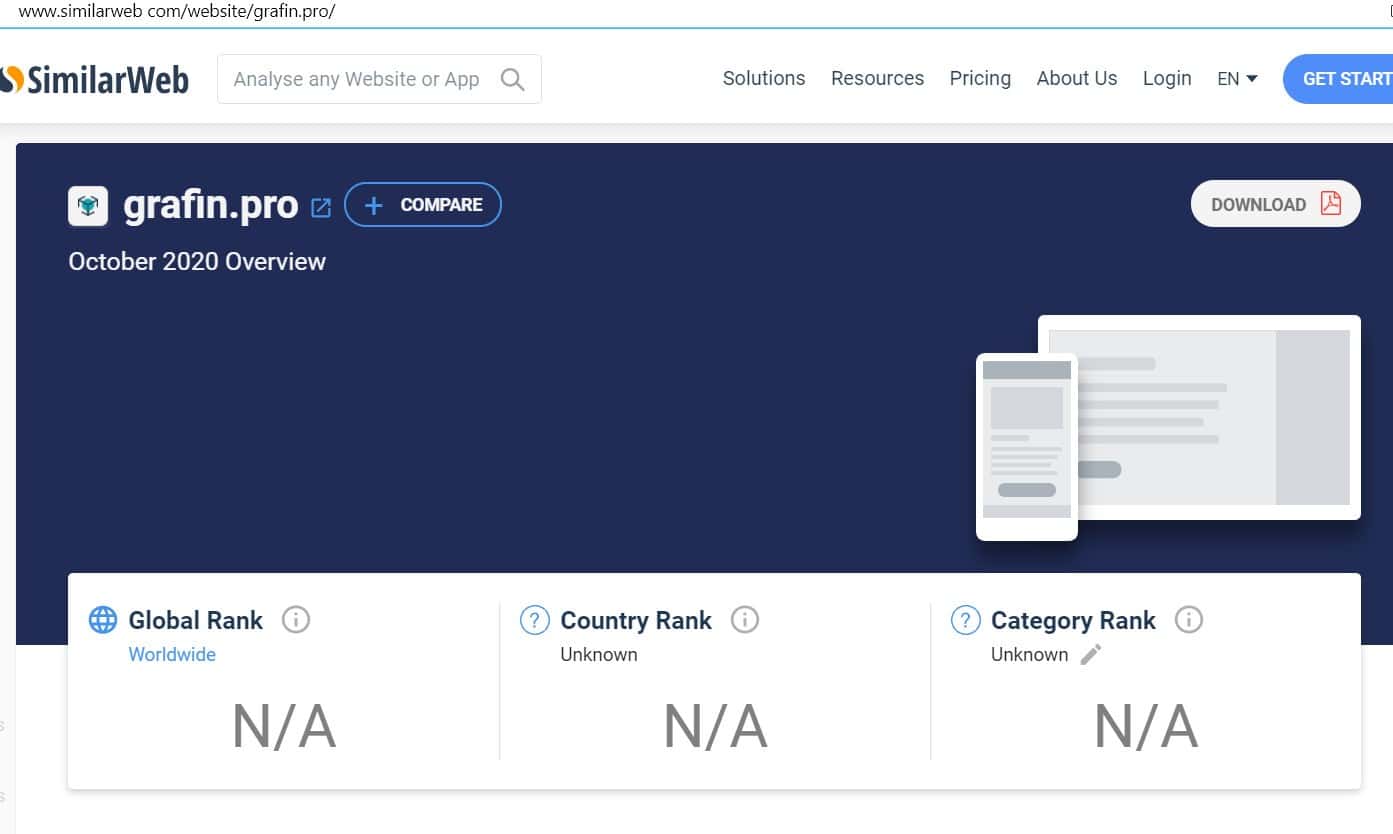Click the Country Rank info icon
The height and width of the screenshot is (834, 1393).
745,620
